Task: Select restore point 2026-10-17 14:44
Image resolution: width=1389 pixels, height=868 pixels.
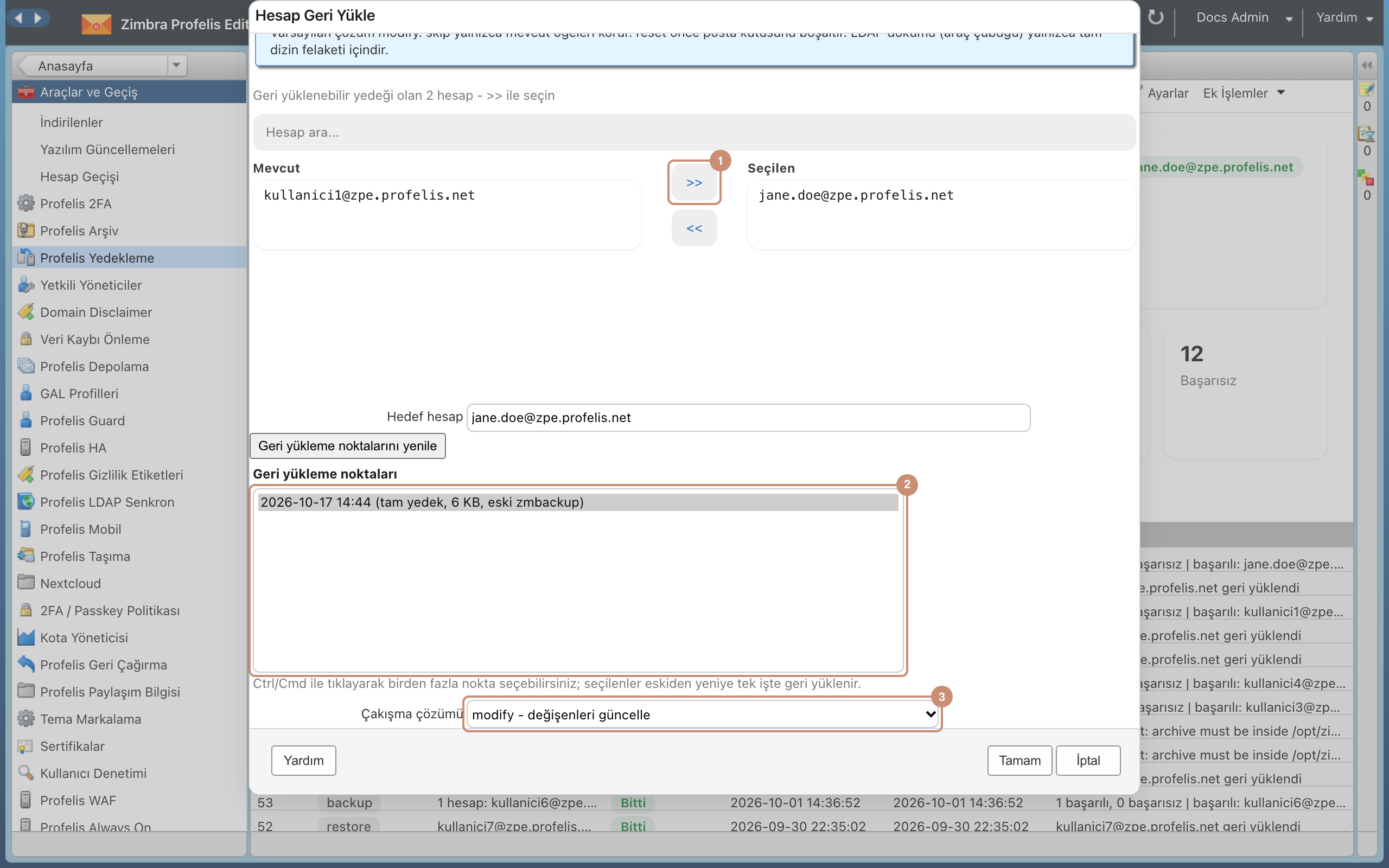Action: [x=578, y=502]
